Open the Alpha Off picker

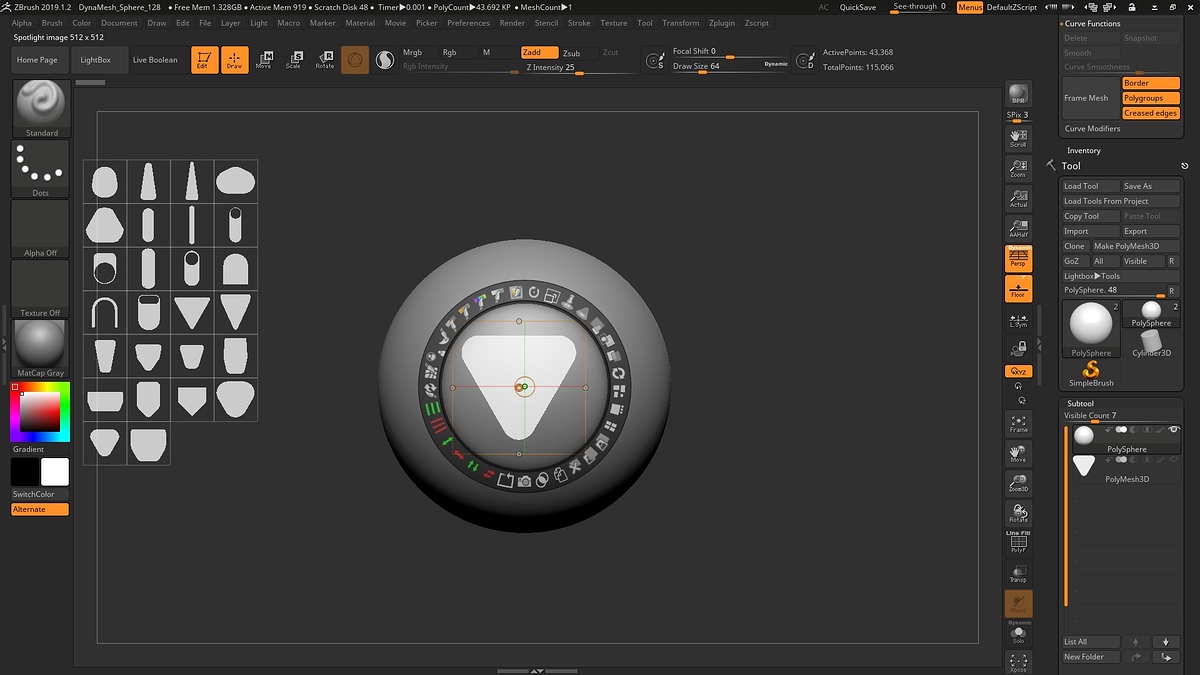(x=41, y=229)
